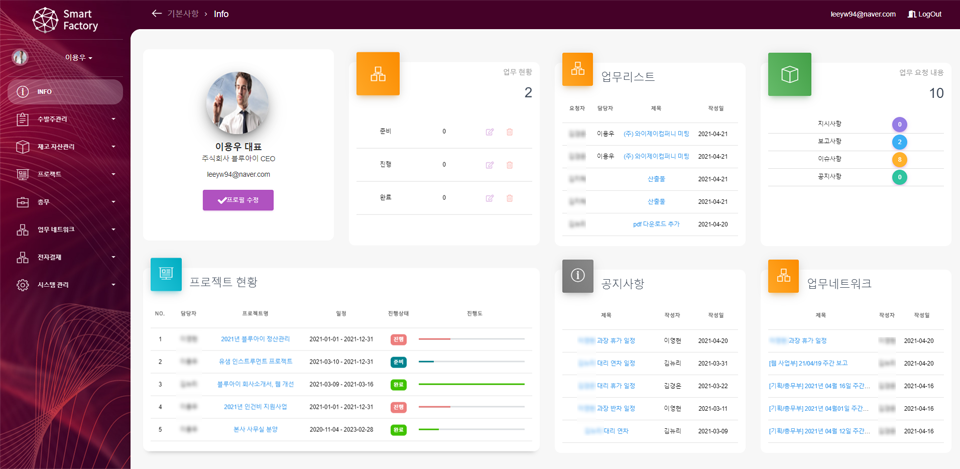Click the progress bar of project number 3
The image size is (960, 469).
point(471,384)
